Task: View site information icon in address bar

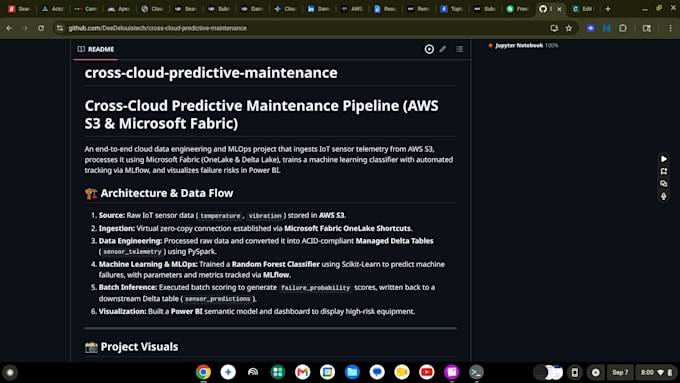Action: (60, 28)
